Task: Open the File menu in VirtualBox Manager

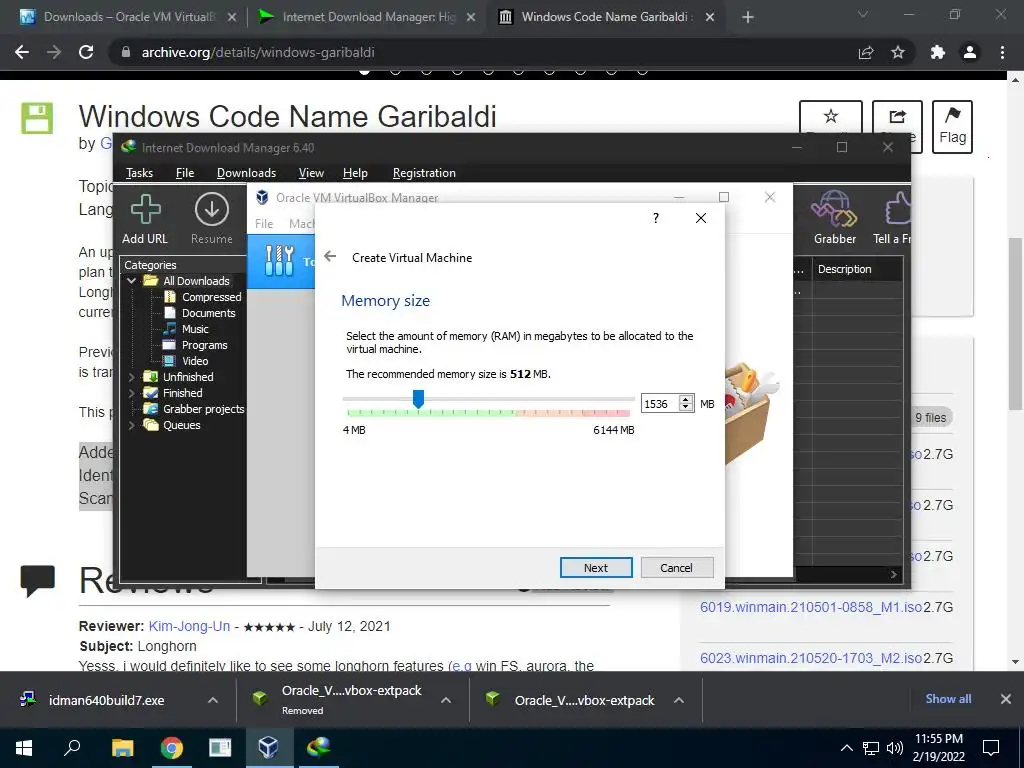Action: coord(264,224)
